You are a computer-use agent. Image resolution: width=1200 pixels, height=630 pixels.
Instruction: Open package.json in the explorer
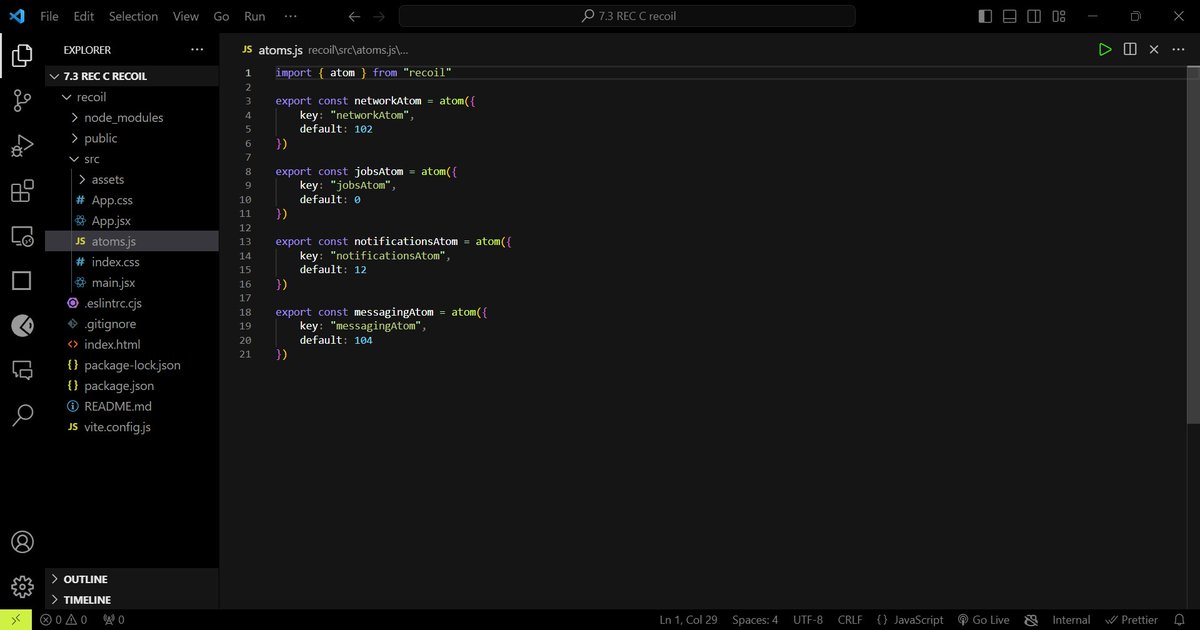132,385
